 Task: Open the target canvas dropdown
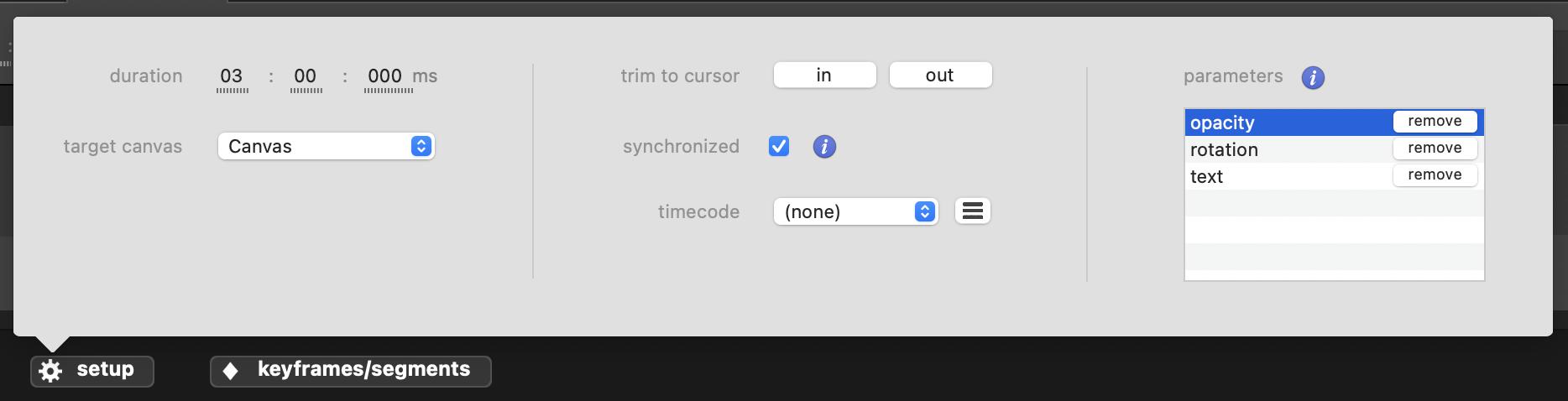(x=326, y=147)
